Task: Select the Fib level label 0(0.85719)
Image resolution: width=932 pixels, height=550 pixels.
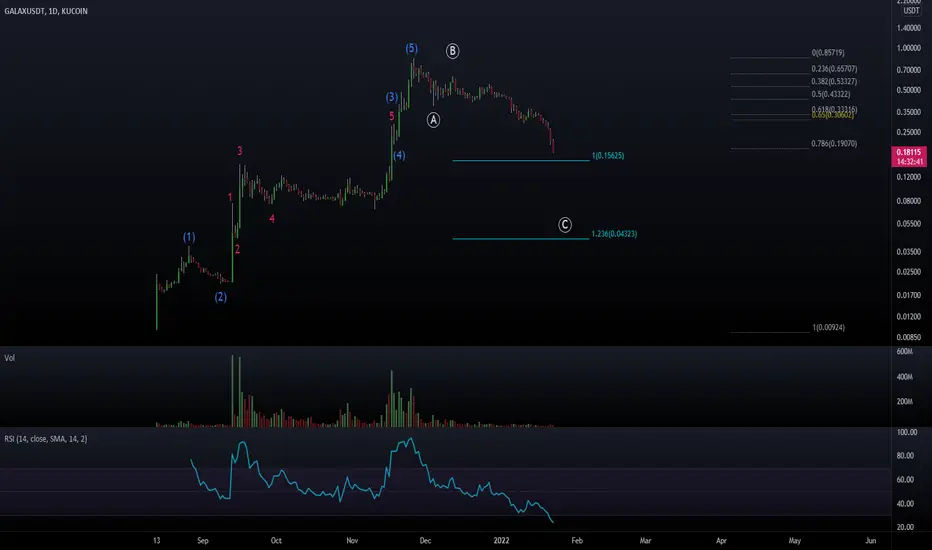Action: tap(827, 53)
